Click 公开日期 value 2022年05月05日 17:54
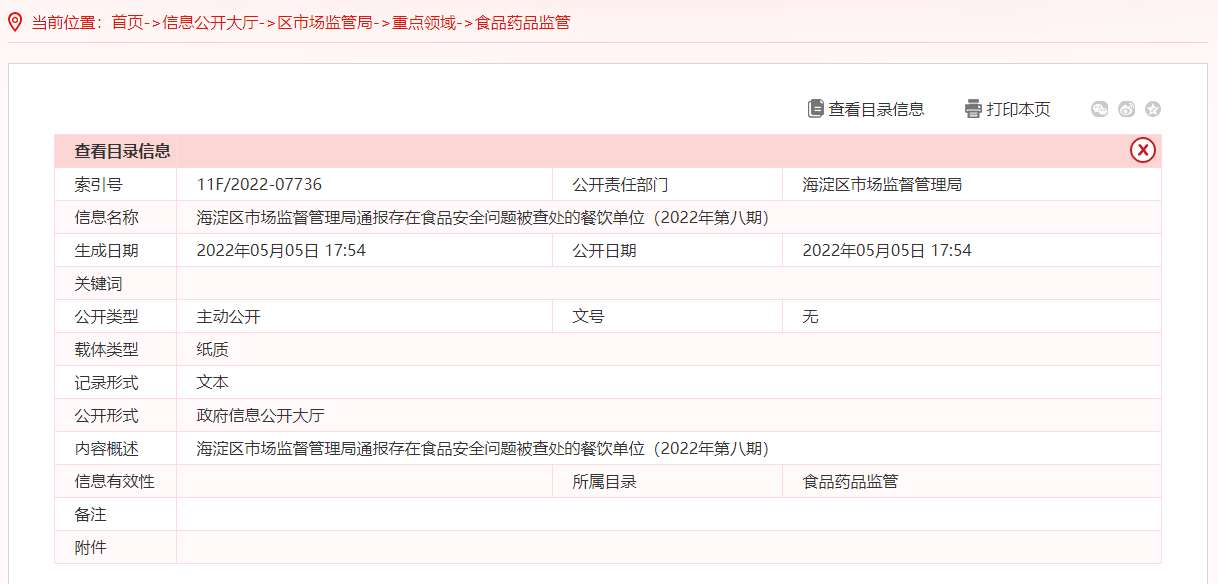This screenshot has height=584, width=1218. click(887, 251)
